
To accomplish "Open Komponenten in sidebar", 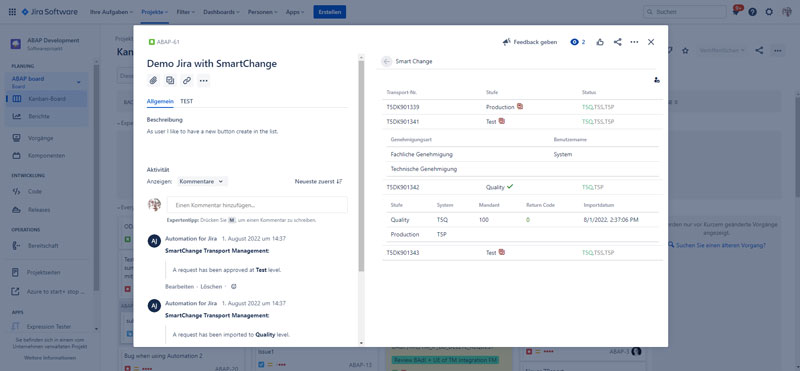I will 46,156.
